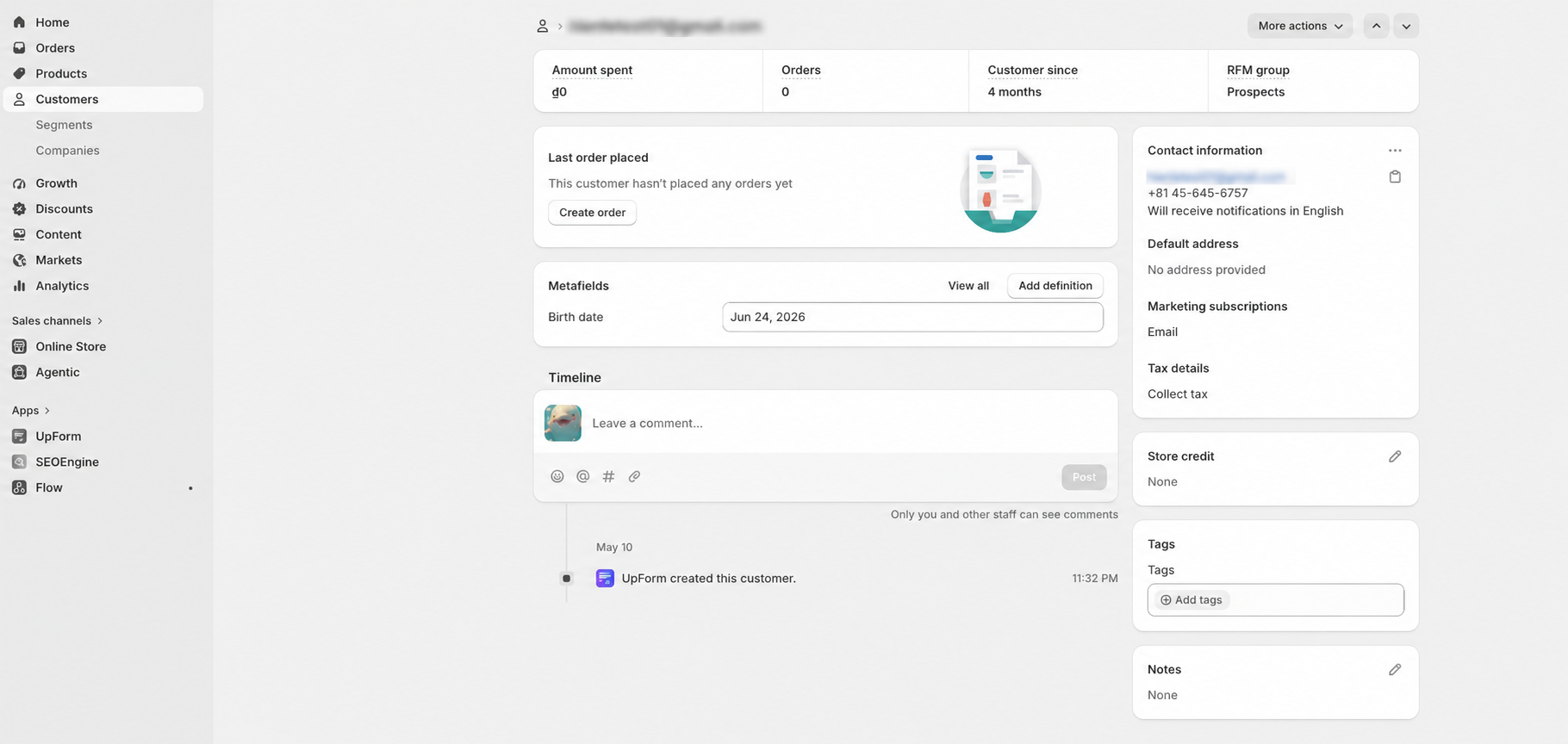Click the Flow app icon

click(19, 487)
